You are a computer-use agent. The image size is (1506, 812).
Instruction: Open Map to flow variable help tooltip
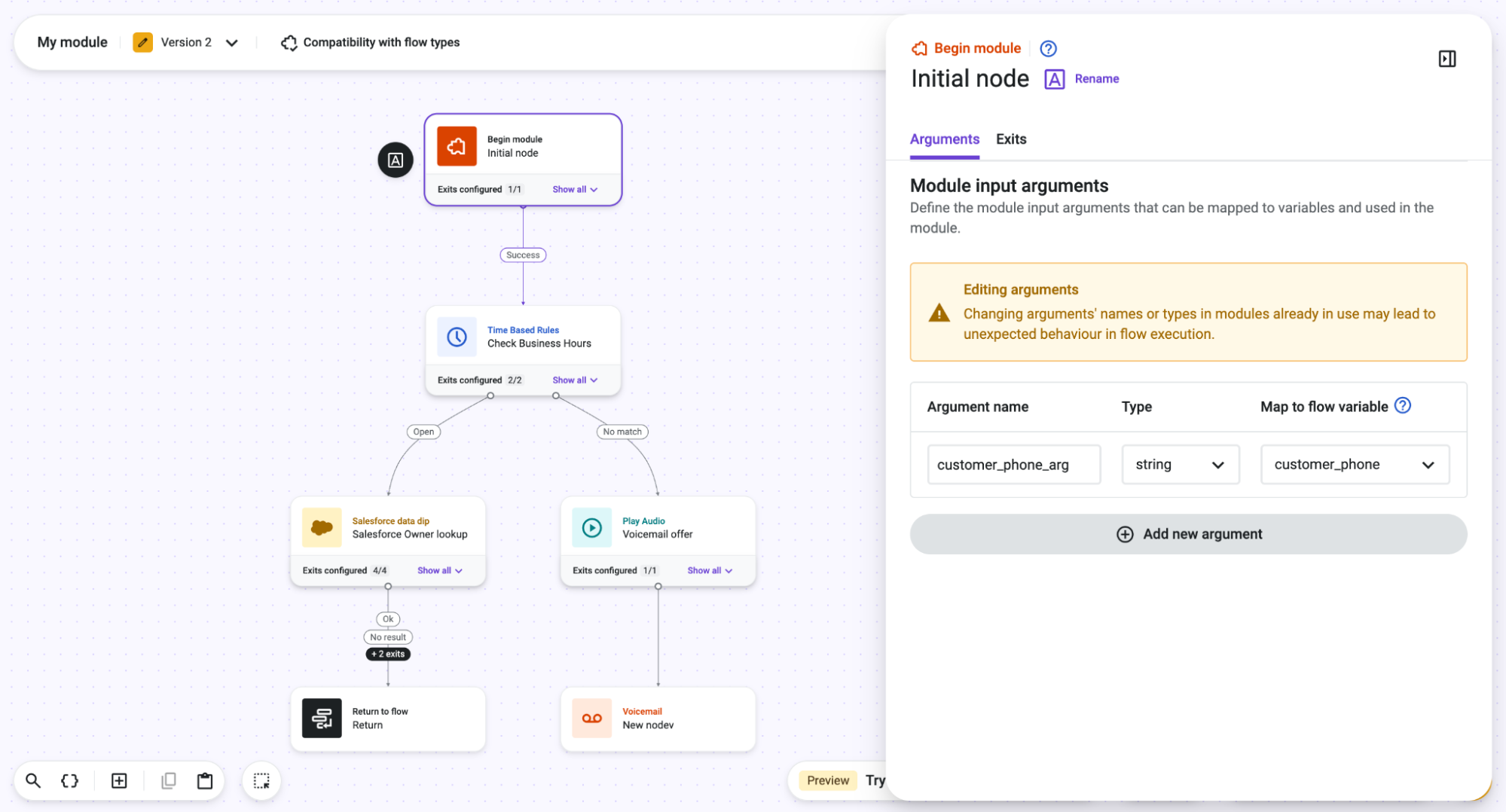(1402, 405)
